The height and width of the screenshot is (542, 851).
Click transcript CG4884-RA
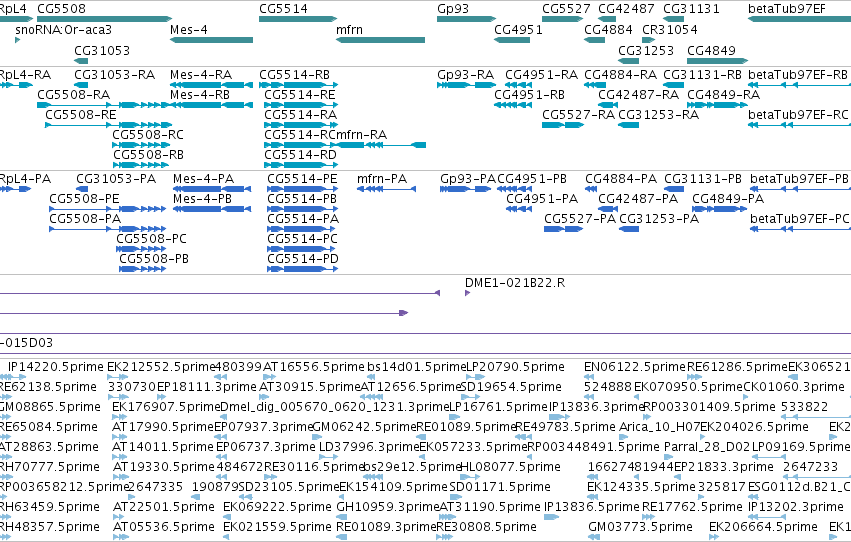[620, 74]
